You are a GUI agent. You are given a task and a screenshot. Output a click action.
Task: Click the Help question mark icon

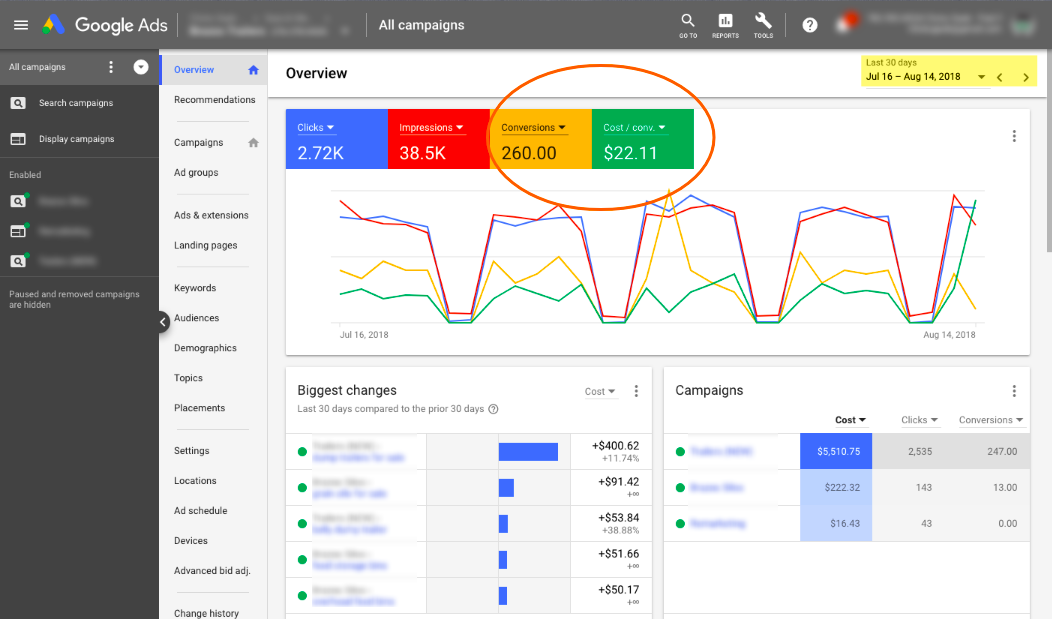pyautogui.click(x=810, y=25)
